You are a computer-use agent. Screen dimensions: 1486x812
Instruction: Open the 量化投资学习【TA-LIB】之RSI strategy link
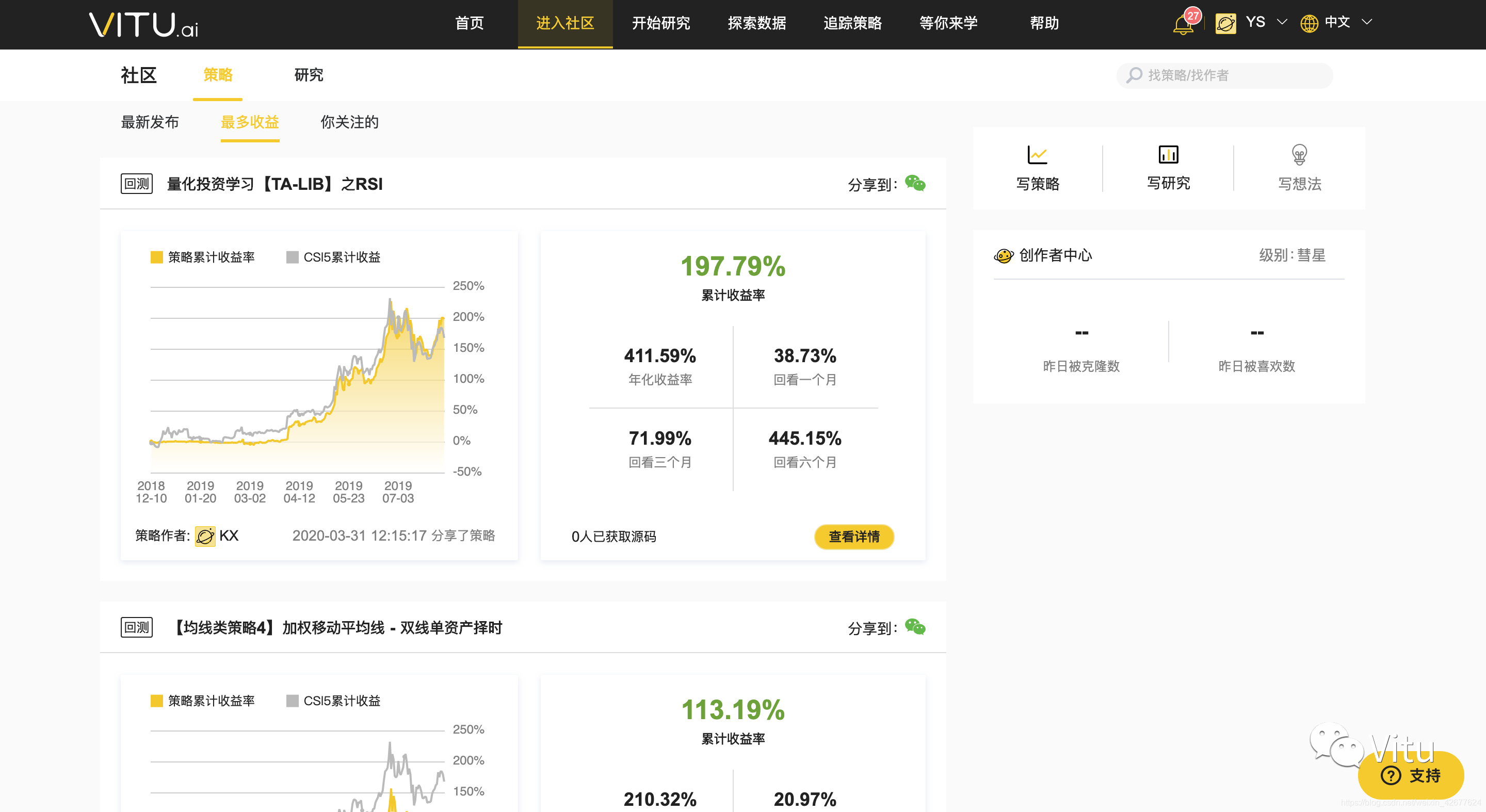pyautogui.click(x=273, y=183)
